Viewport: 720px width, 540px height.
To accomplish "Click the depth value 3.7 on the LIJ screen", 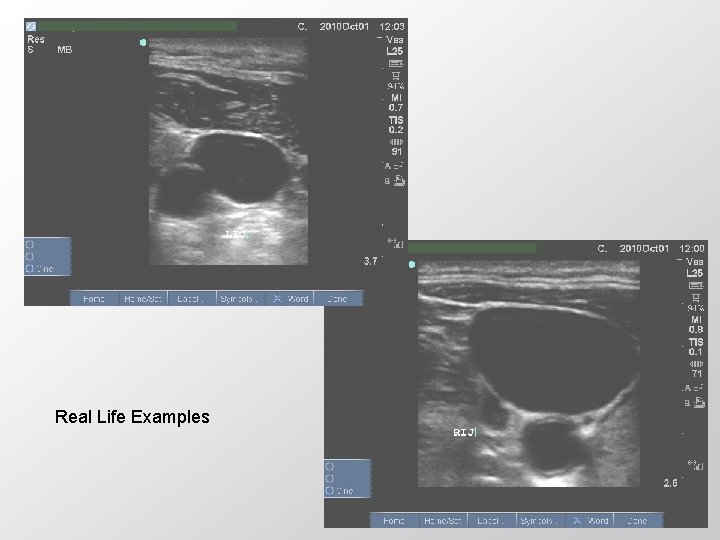I will [x=371, y=261].
